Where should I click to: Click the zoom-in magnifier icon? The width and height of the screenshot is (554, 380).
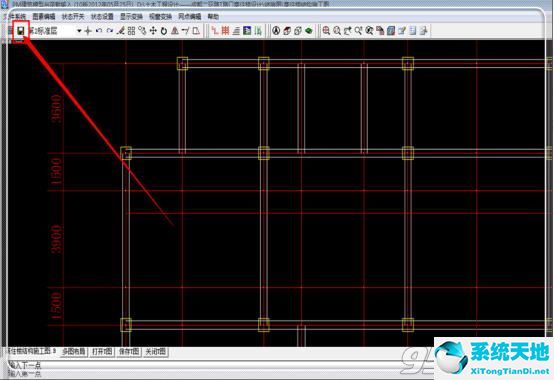[x=326, y=31]
